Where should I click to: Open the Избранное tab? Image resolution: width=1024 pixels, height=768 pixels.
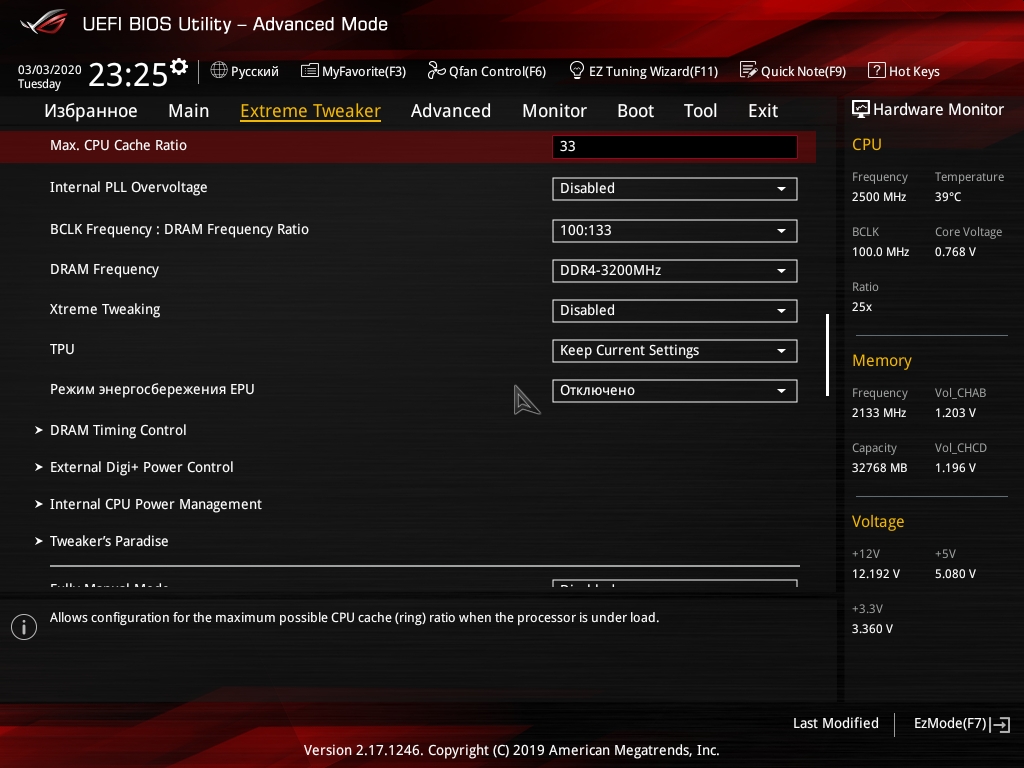coord(91,110)
